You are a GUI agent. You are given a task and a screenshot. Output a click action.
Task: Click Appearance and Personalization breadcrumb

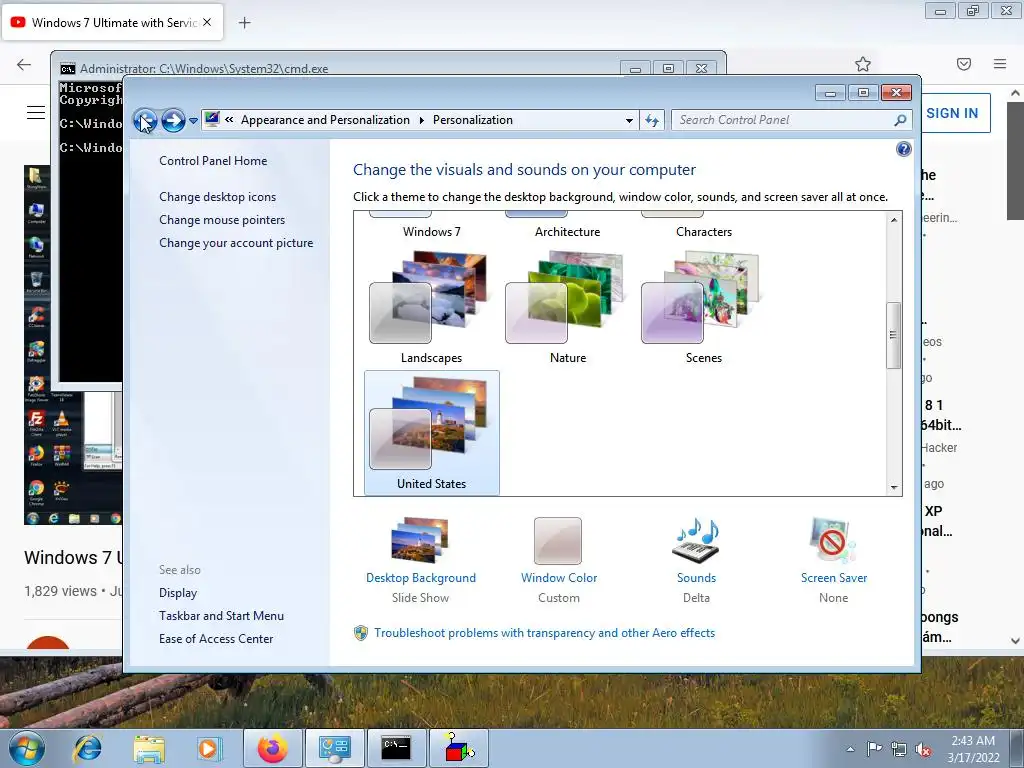coord(325,120)
